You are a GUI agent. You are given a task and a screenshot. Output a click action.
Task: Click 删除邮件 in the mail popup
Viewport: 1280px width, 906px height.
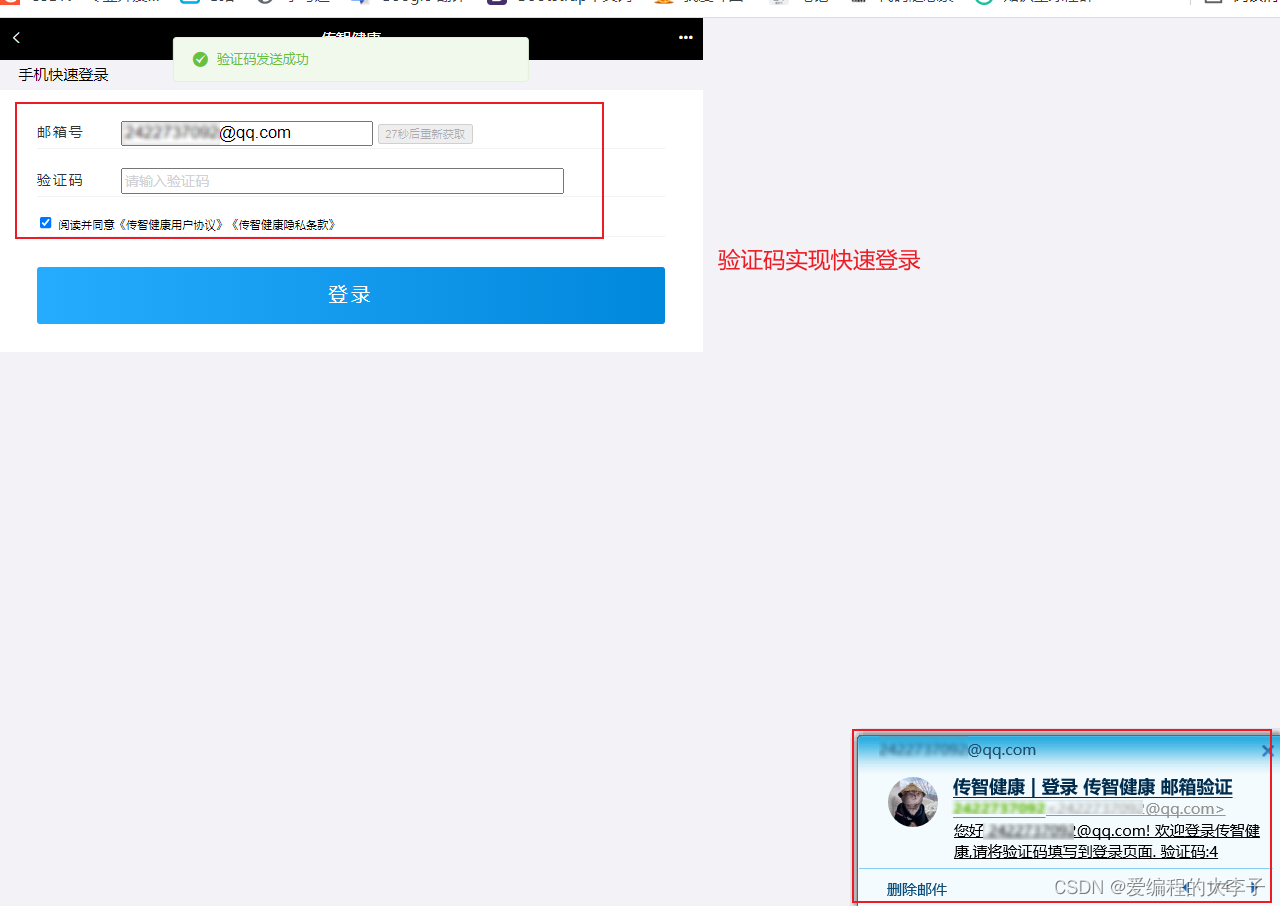[x=916, y=889]
